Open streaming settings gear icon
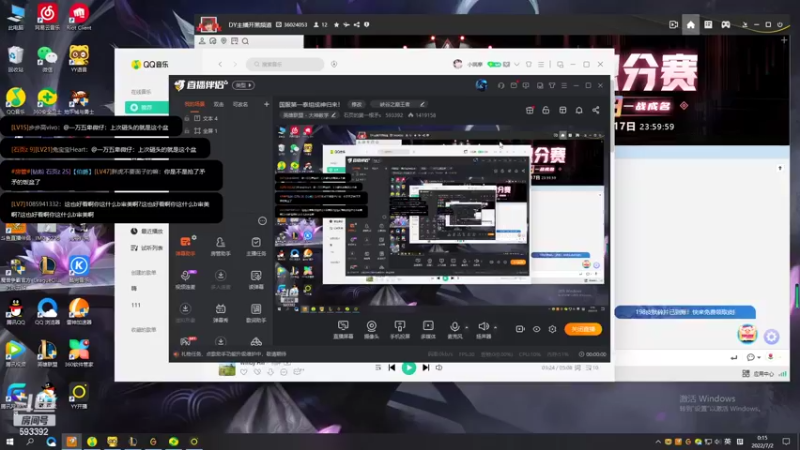Screen dimensions: 800x450 point(552,329)
